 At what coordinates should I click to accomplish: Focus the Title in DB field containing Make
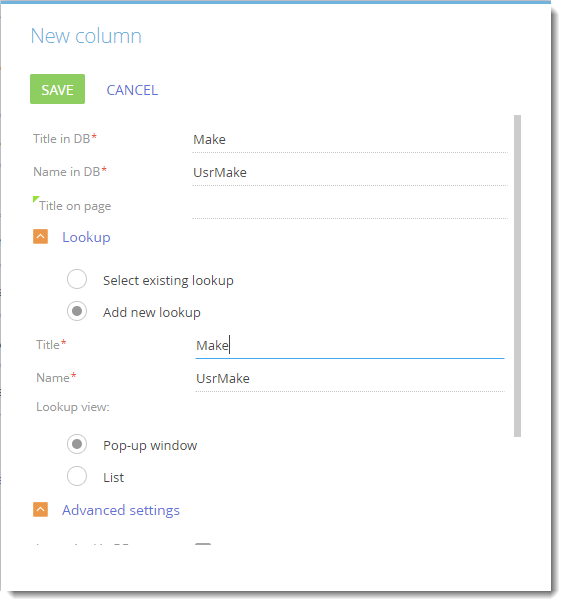(x=350, y=140)
